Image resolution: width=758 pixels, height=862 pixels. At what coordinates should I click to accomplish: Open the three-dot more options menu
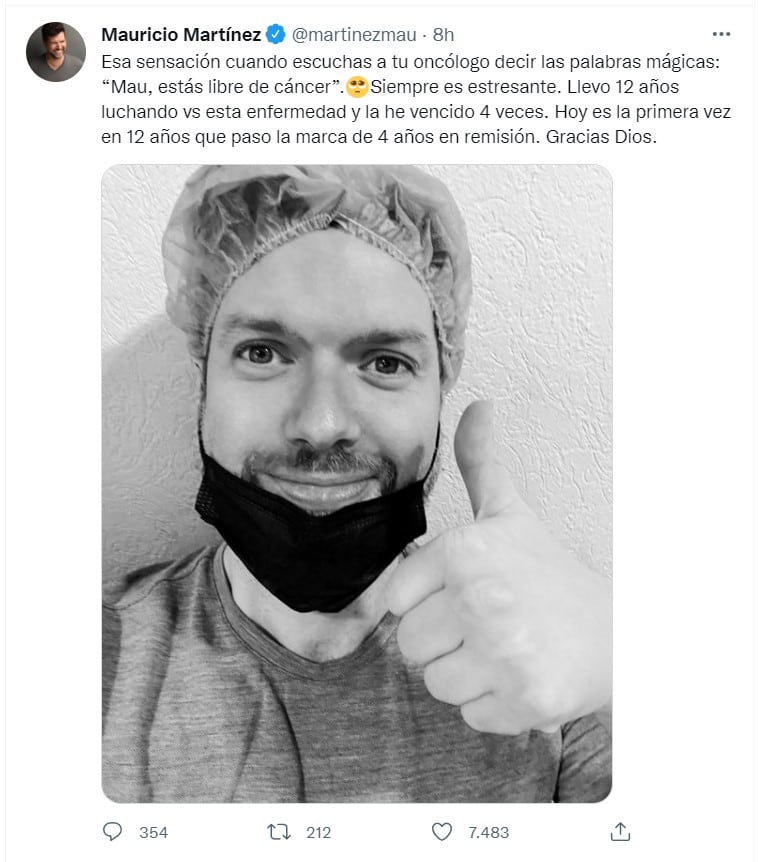[x=721, y=34]
